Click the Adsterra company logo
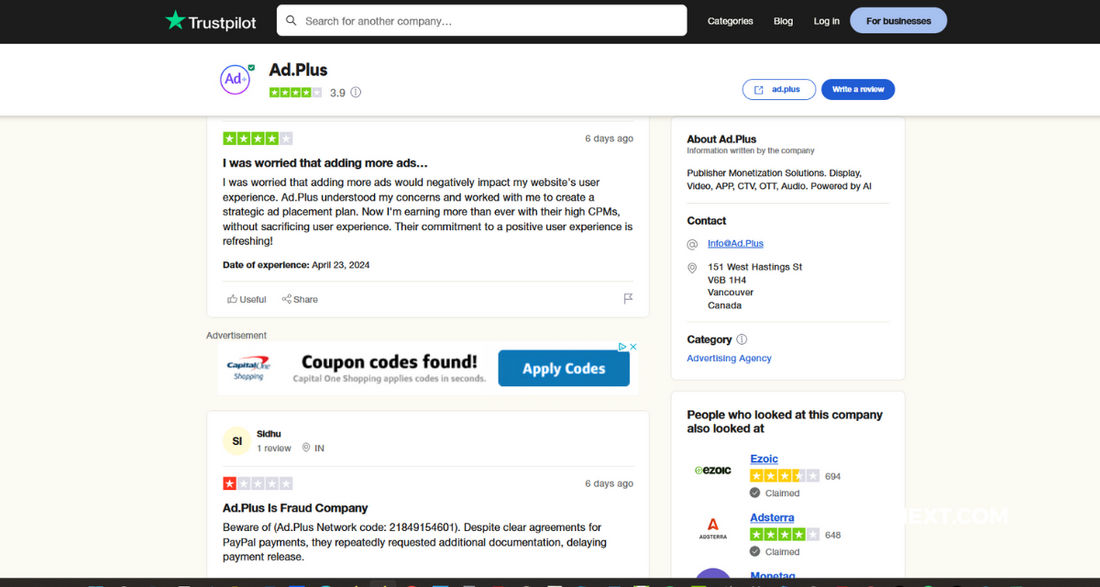Viewport: 1100px width, 587px height. tap(712, 529)
